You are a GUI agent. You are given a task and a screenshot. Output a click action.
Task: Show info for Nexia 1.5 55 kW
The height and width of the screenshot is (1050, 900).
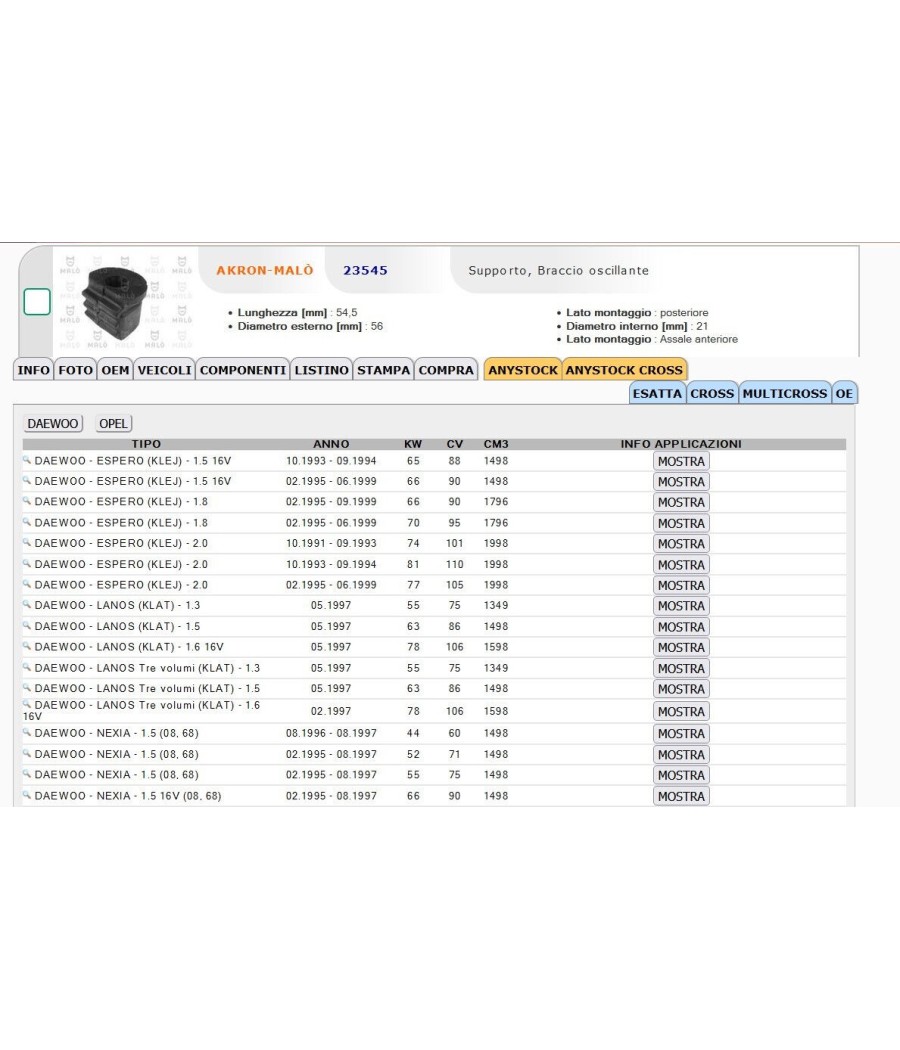681,775
